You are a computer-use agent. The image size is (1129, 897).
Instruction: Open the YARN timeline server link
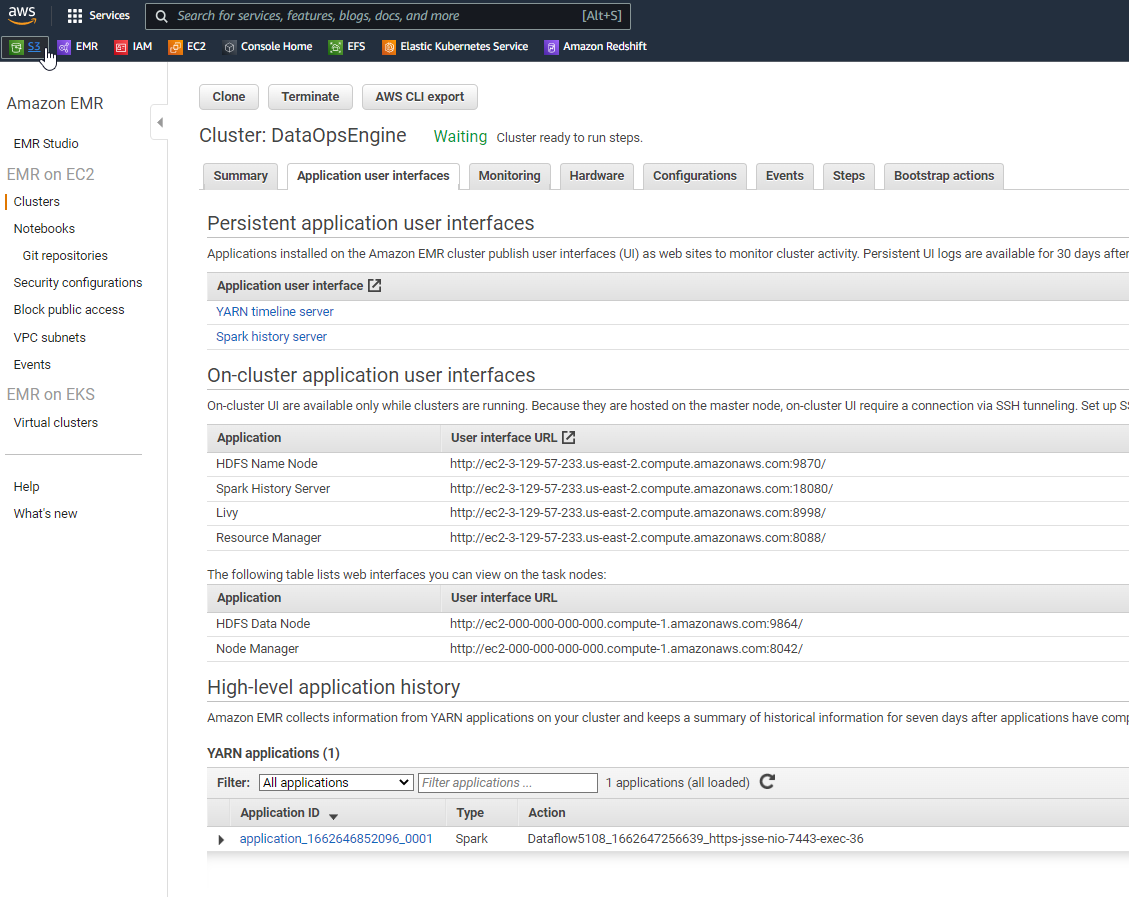tap(275, 312)
